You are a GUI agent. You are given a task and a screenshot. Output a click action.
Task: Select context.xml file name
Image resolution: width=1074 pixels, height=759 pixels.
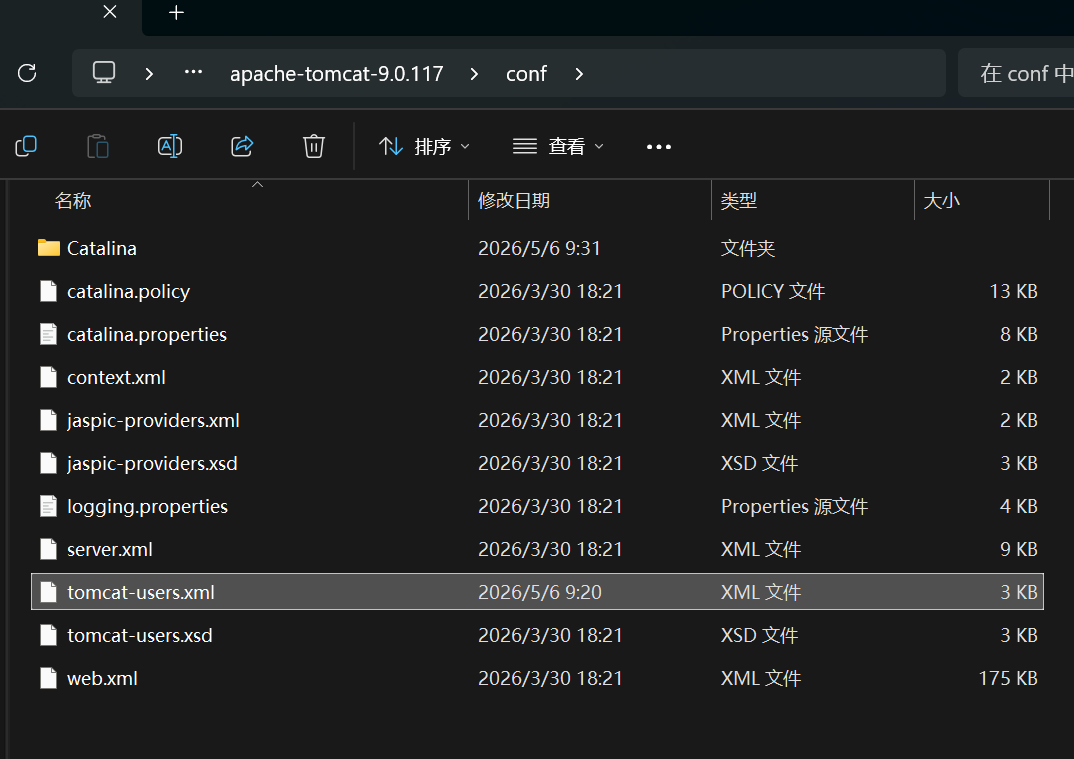pos(116,377)
